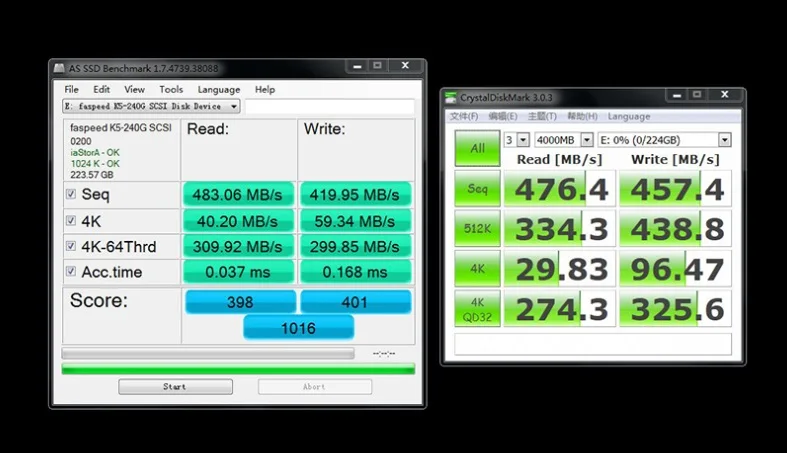Screen dimensions: 787x453
Task: Click the 4K read result 40.20 MB/s
Action: 238,221
